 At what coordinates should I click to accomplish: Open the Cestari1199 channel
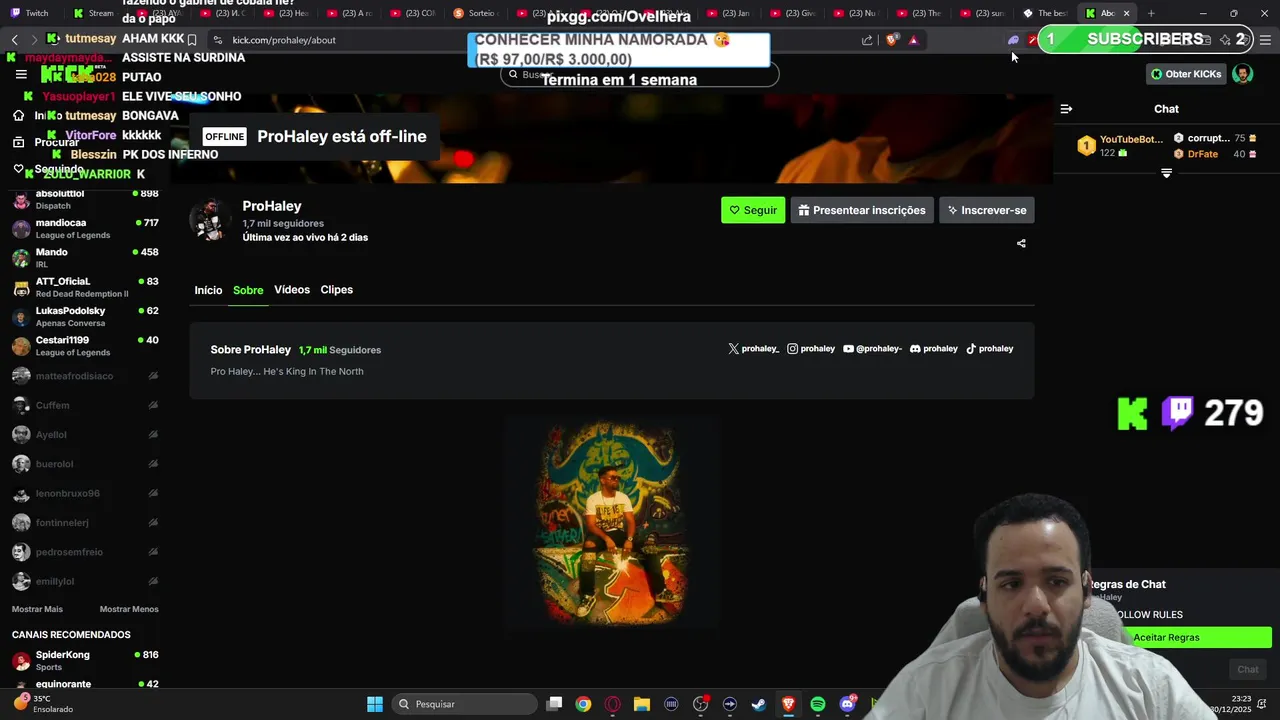click(x=85, y=346)
